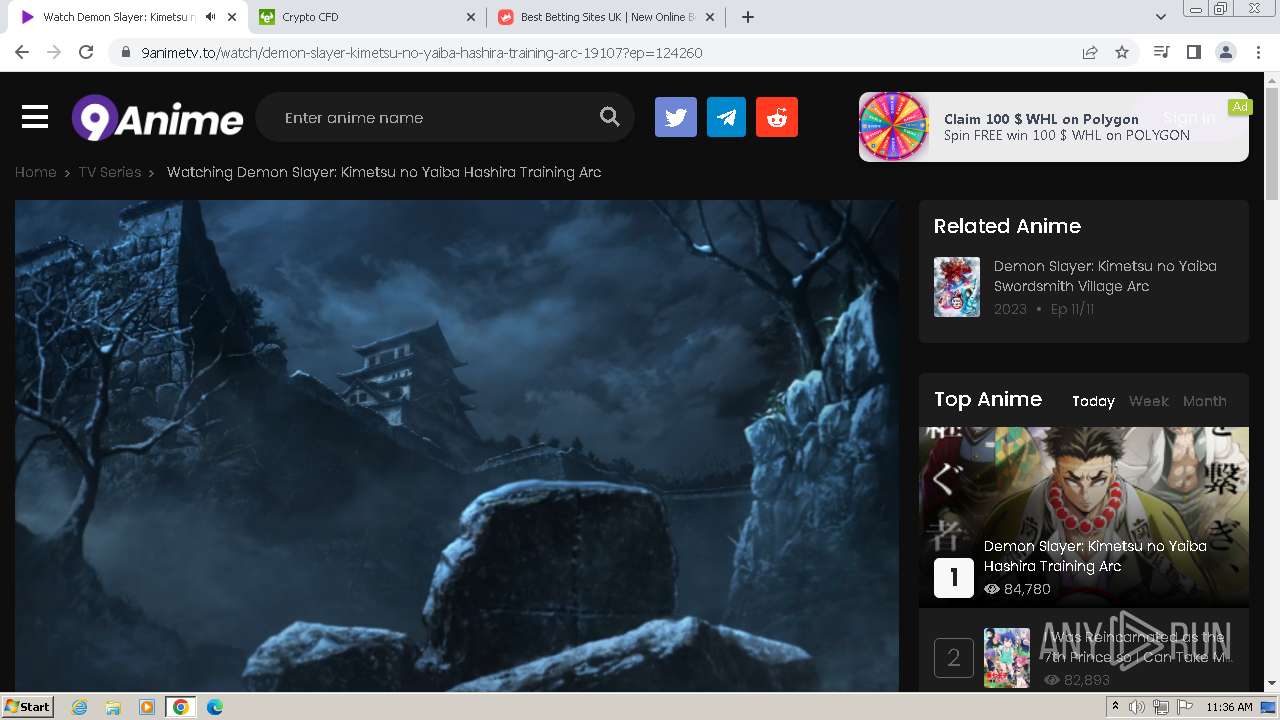This screenshot has width=1280, height=720.
Task: Open the media control icon
Action: [1161, 52]
